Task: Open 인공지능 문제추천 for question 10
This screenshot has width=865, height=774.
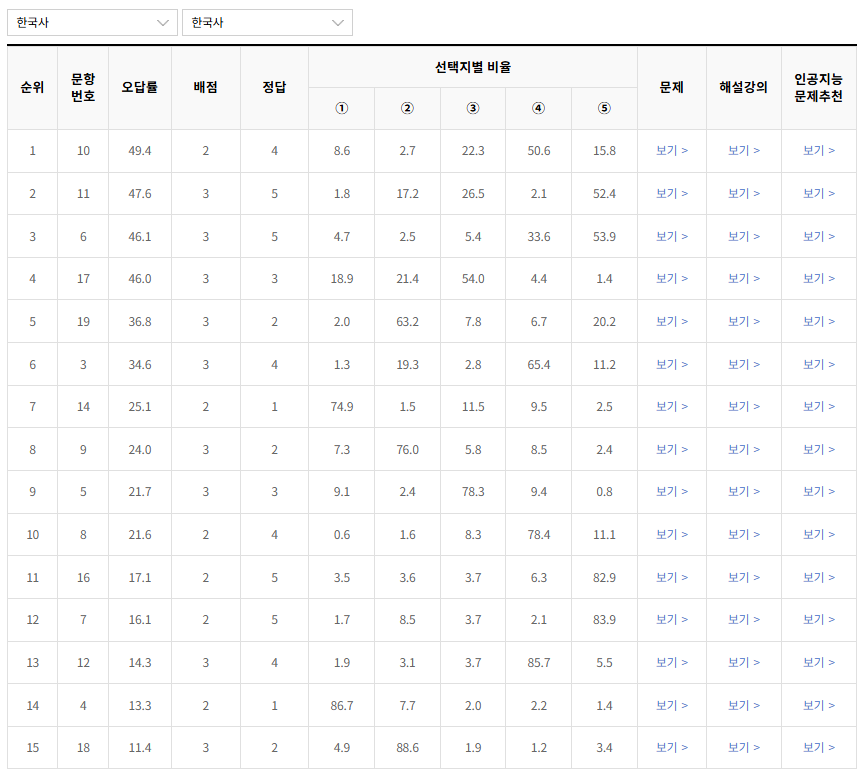Action: [818, 151]
